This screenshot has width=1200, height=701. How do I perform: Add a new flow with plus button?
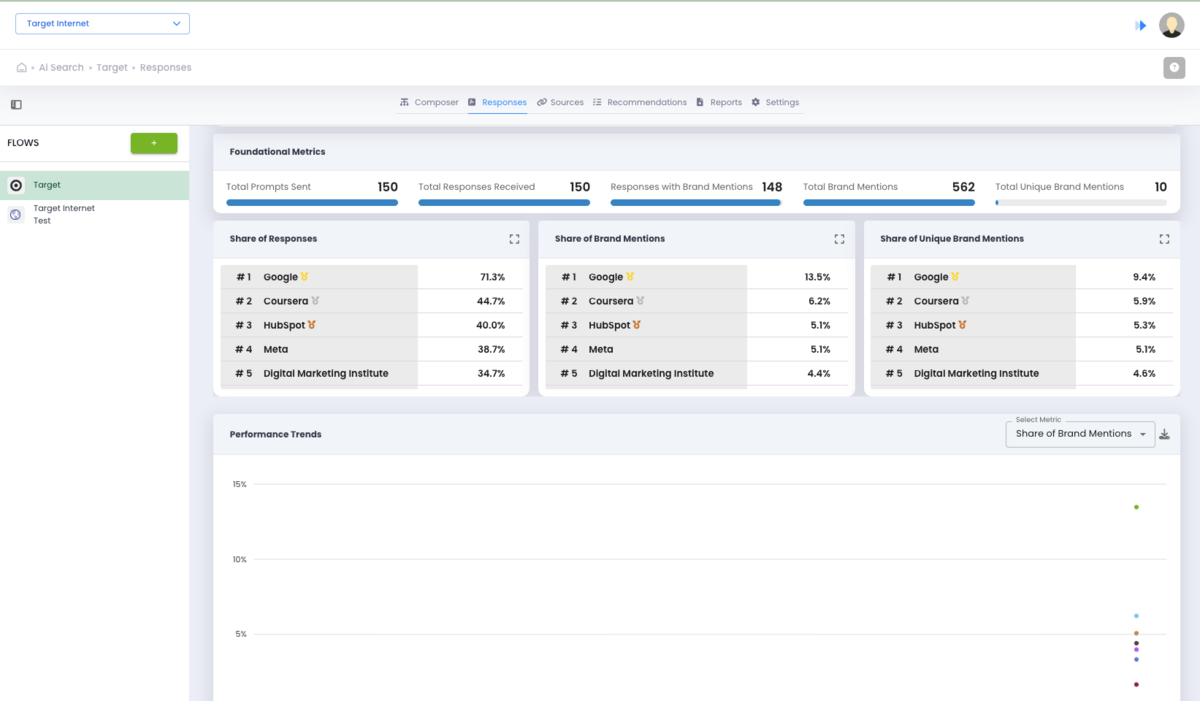[154, 143]
